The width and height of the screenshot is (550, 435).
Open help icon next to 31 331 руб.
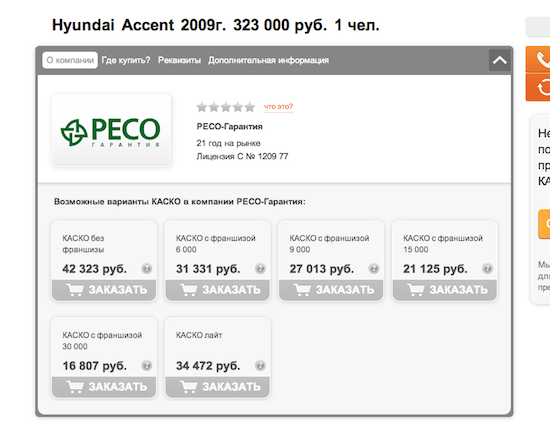click(260, 269)
